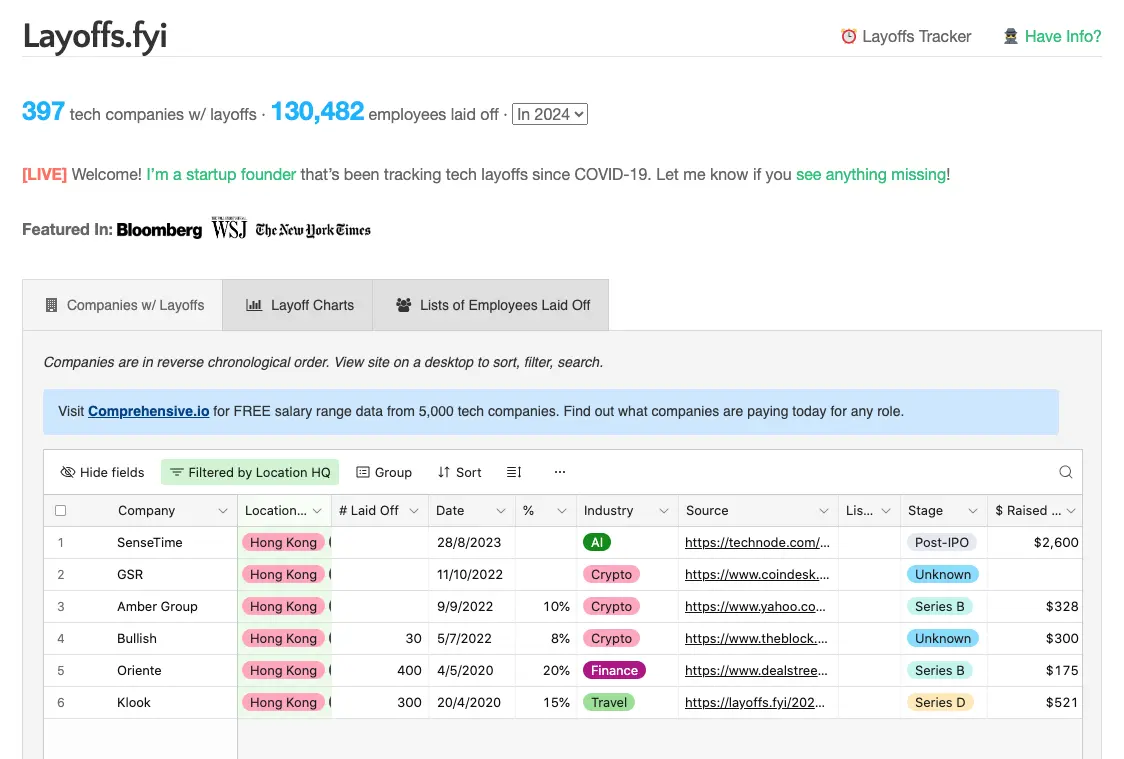Expand the Date column header menu
1124x759 pixels.
pyautogui.click(x=500, y=510)
